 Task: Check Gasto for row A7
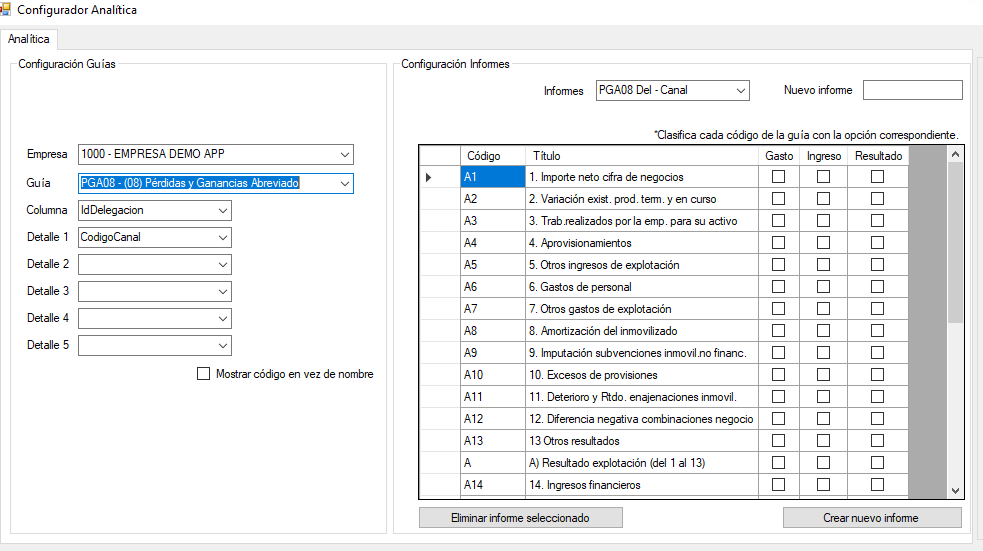tap(779, 308)
